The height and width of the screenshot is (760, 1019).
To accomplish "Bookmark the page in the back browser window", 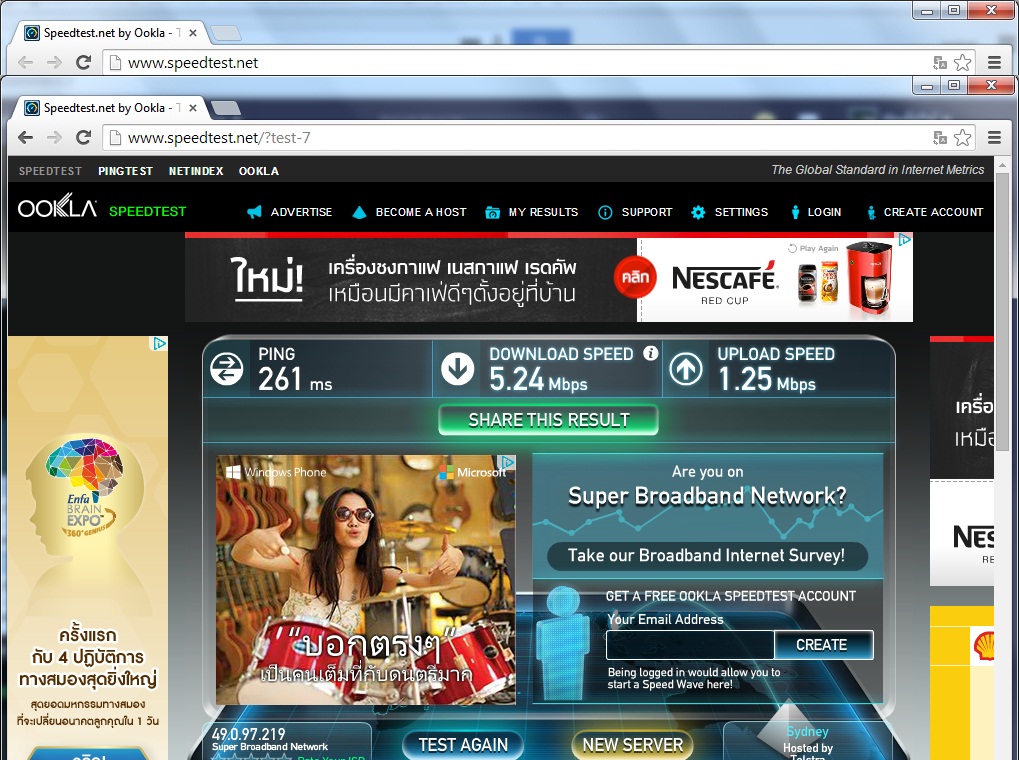I will coord(962,62).
